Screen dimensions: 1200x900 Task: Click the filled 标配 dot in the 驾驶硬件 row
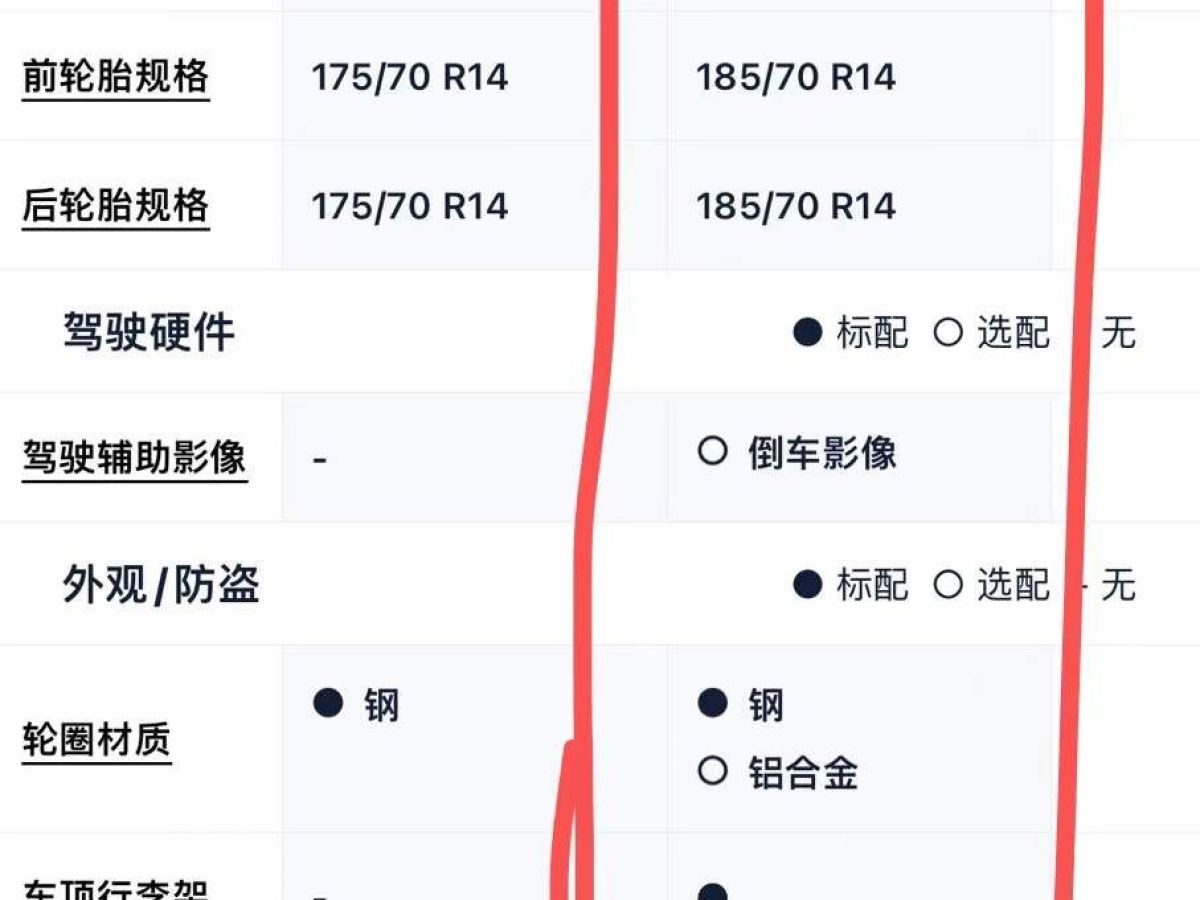[807, 332]
